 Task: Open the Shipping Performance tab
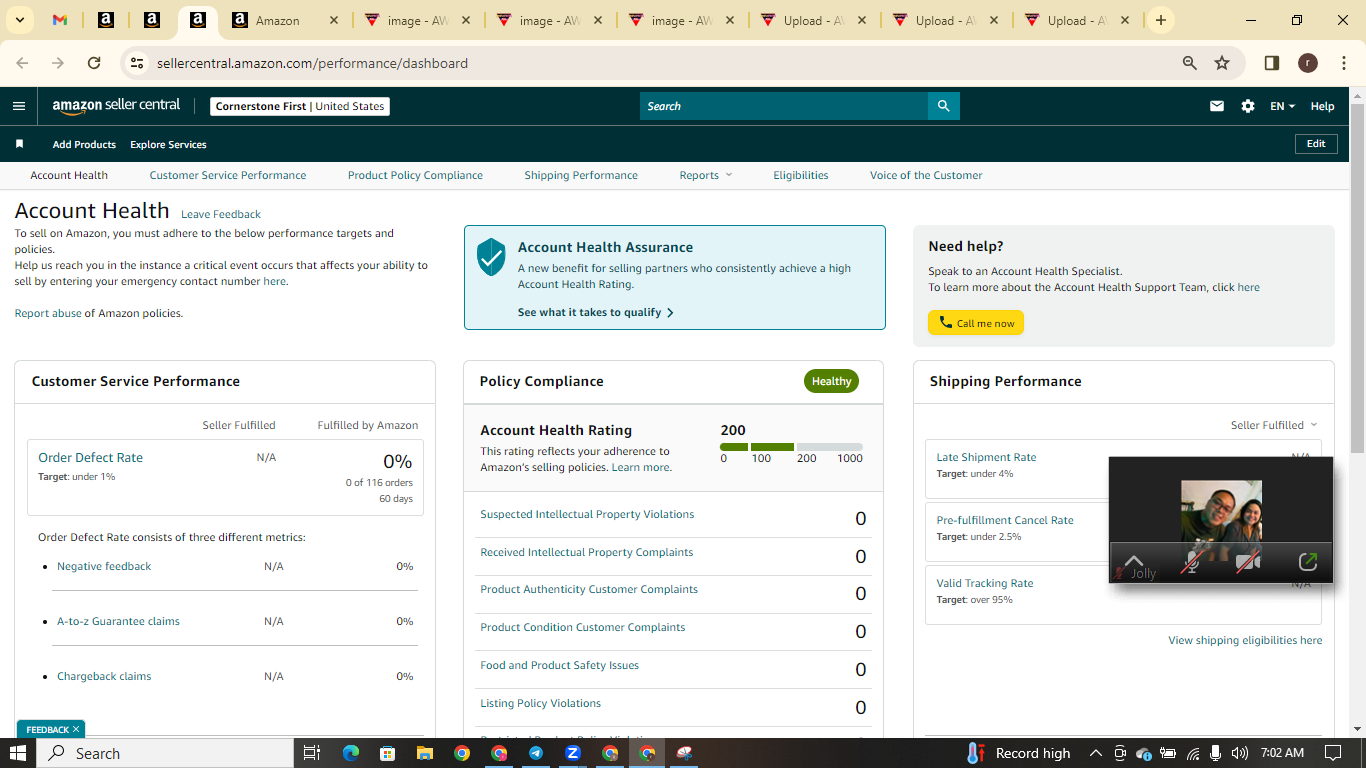point(581,175)
